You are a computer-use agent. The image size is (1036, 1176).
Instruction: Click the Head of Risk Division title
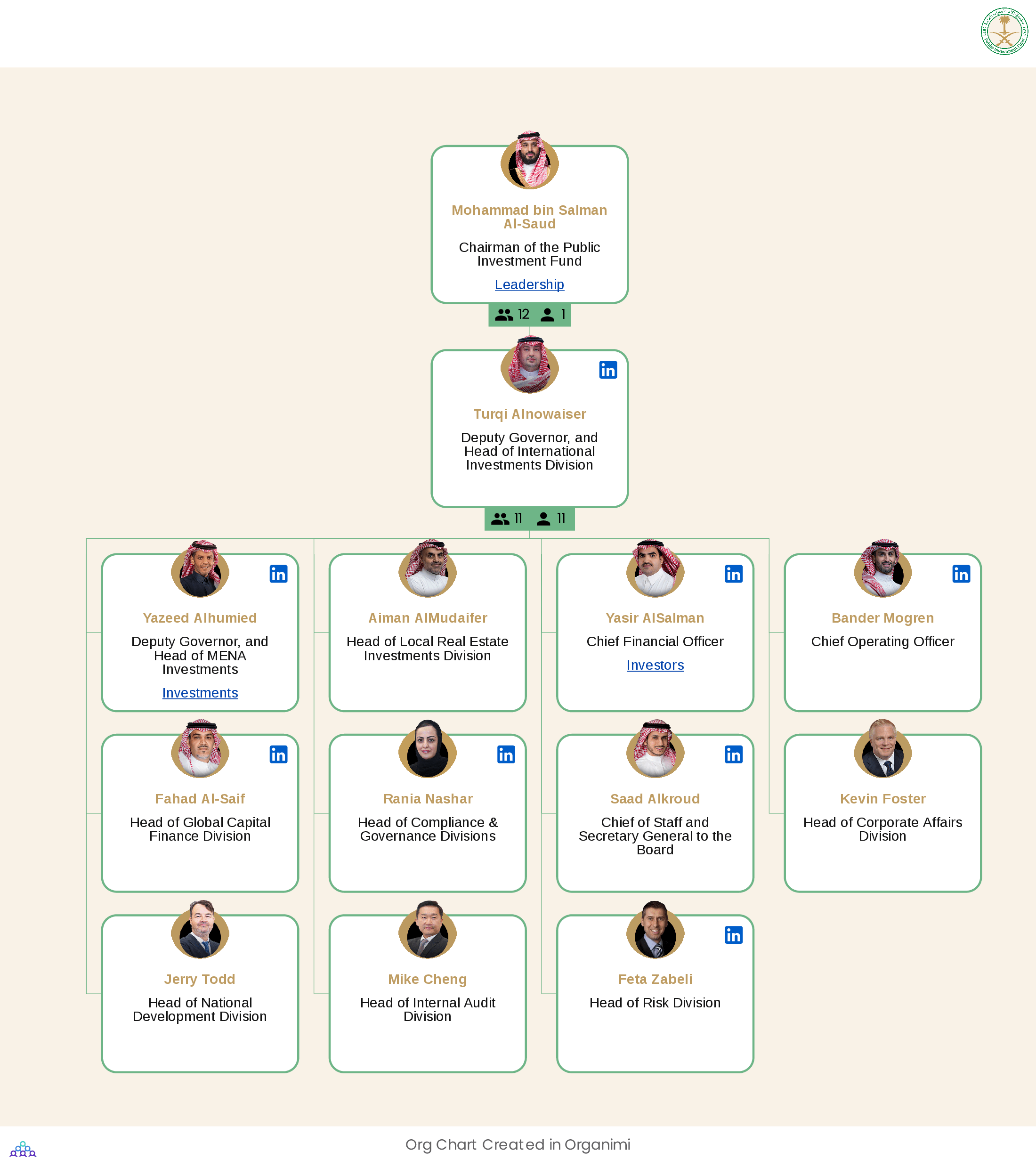tap(655, 1003)
